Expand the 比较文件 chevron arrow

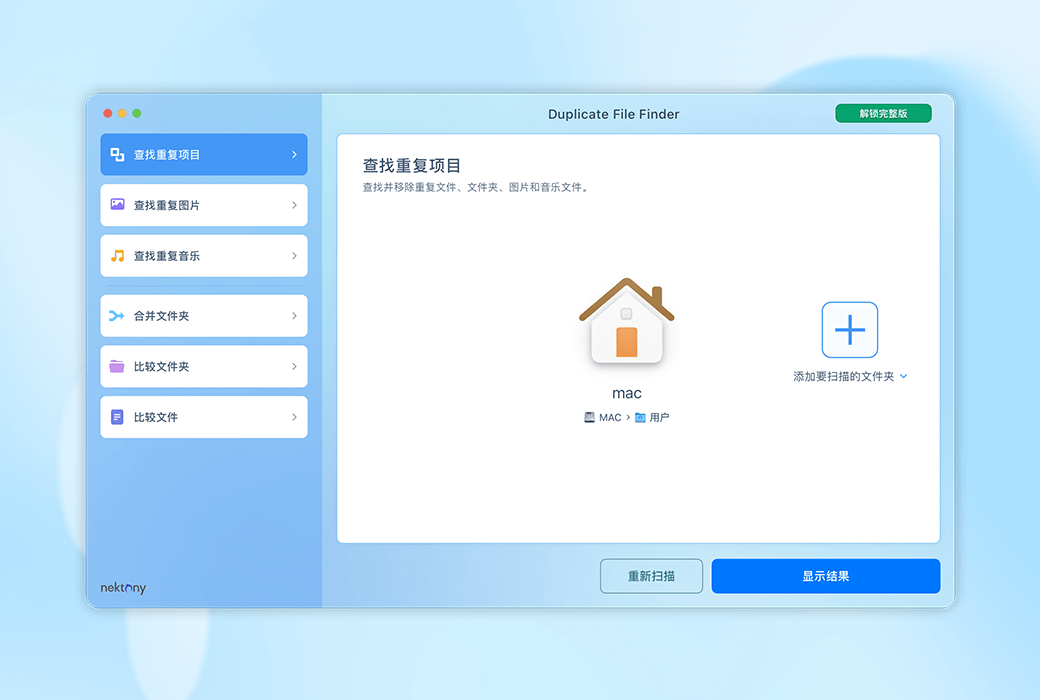(x=294, y=417)
